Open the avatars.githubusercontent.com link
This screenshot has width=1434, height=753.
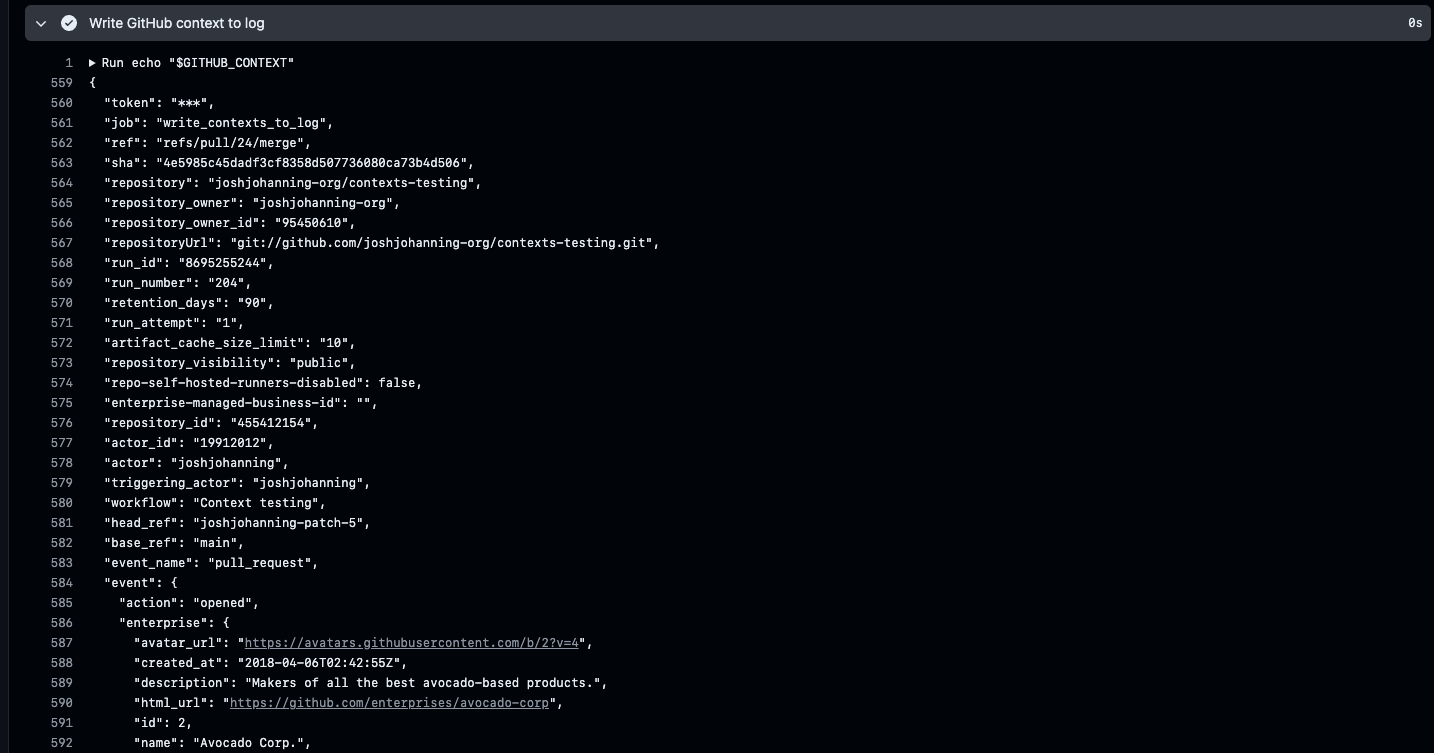tap(411, 643)
